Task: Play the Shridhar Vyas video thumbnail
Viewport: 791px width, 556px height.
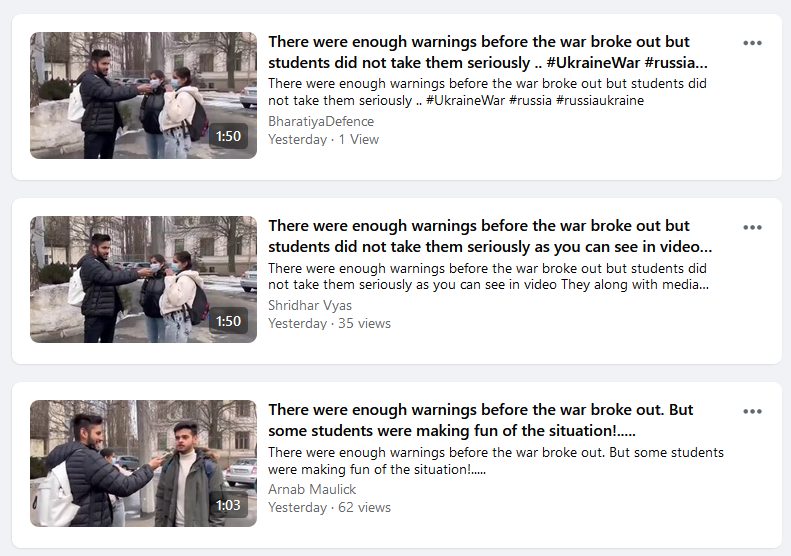Action: (x=143, y=279)
